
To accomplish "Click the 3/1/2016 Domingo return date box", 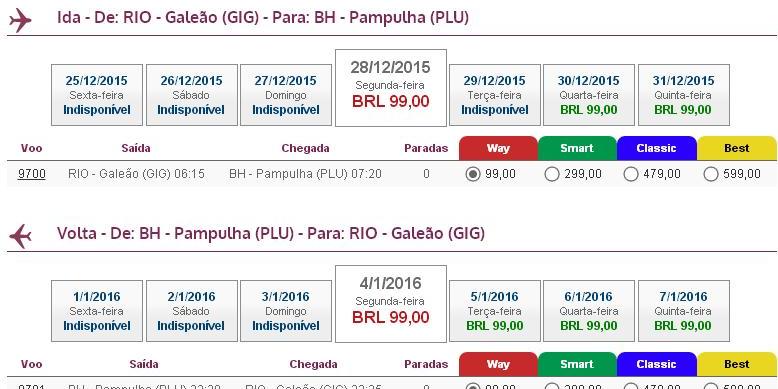I will (286, 311).
